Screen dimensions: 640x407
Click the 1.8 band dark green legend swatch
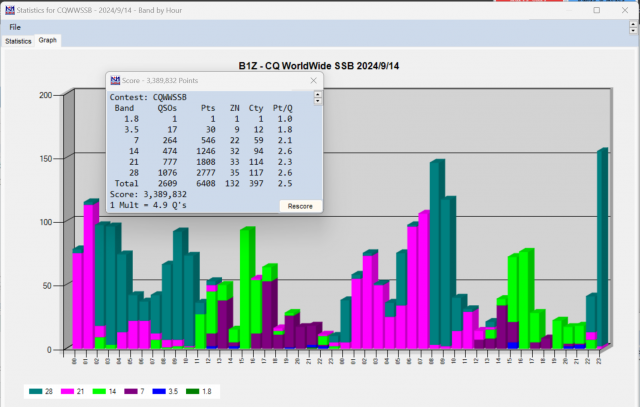pyautogui.click(x=192, y=391)
